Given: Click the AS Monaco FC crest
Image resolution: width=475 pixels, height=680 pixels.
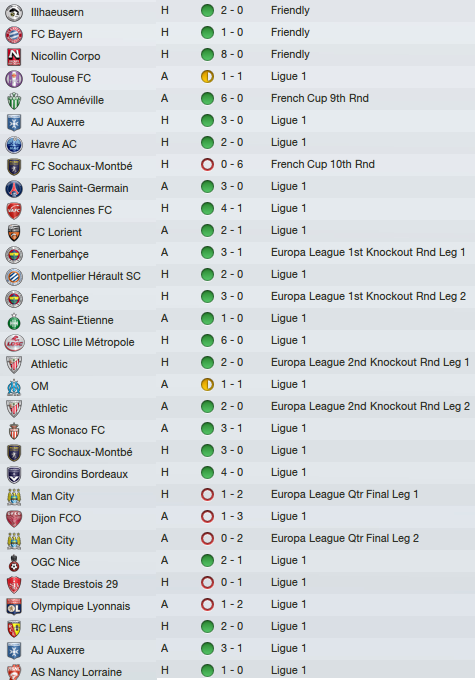Looking at the screenshot, I should [14, 431].
